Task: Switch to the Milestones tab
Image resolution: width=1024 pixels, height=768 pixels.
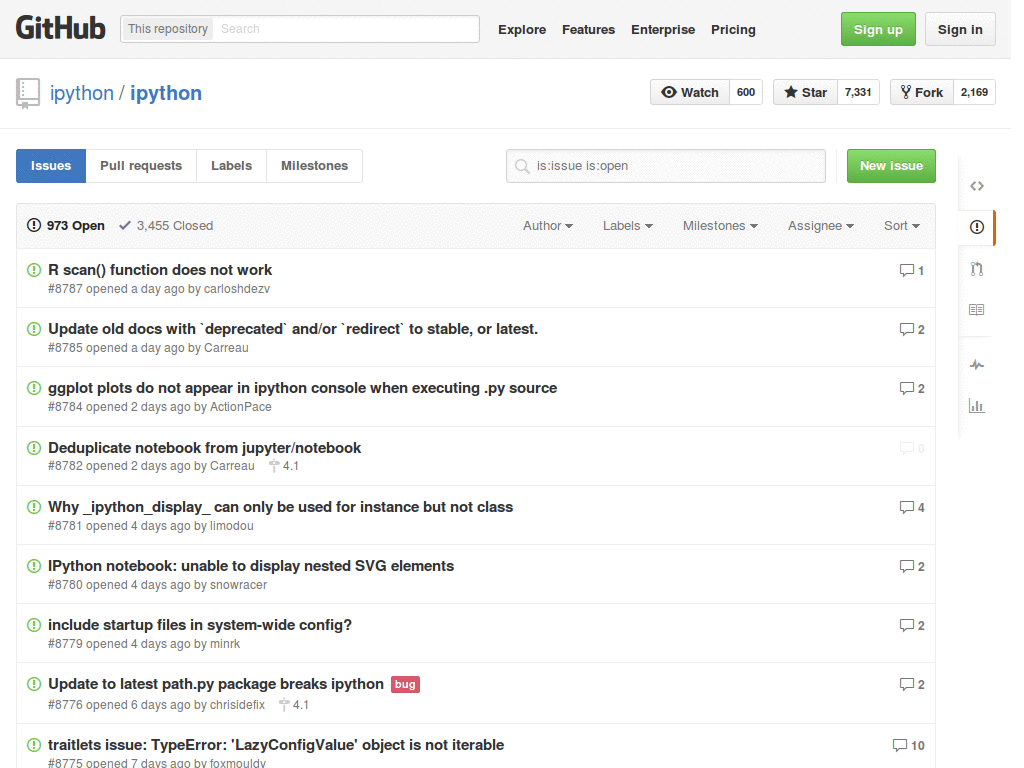Action: tap(314, 166)
